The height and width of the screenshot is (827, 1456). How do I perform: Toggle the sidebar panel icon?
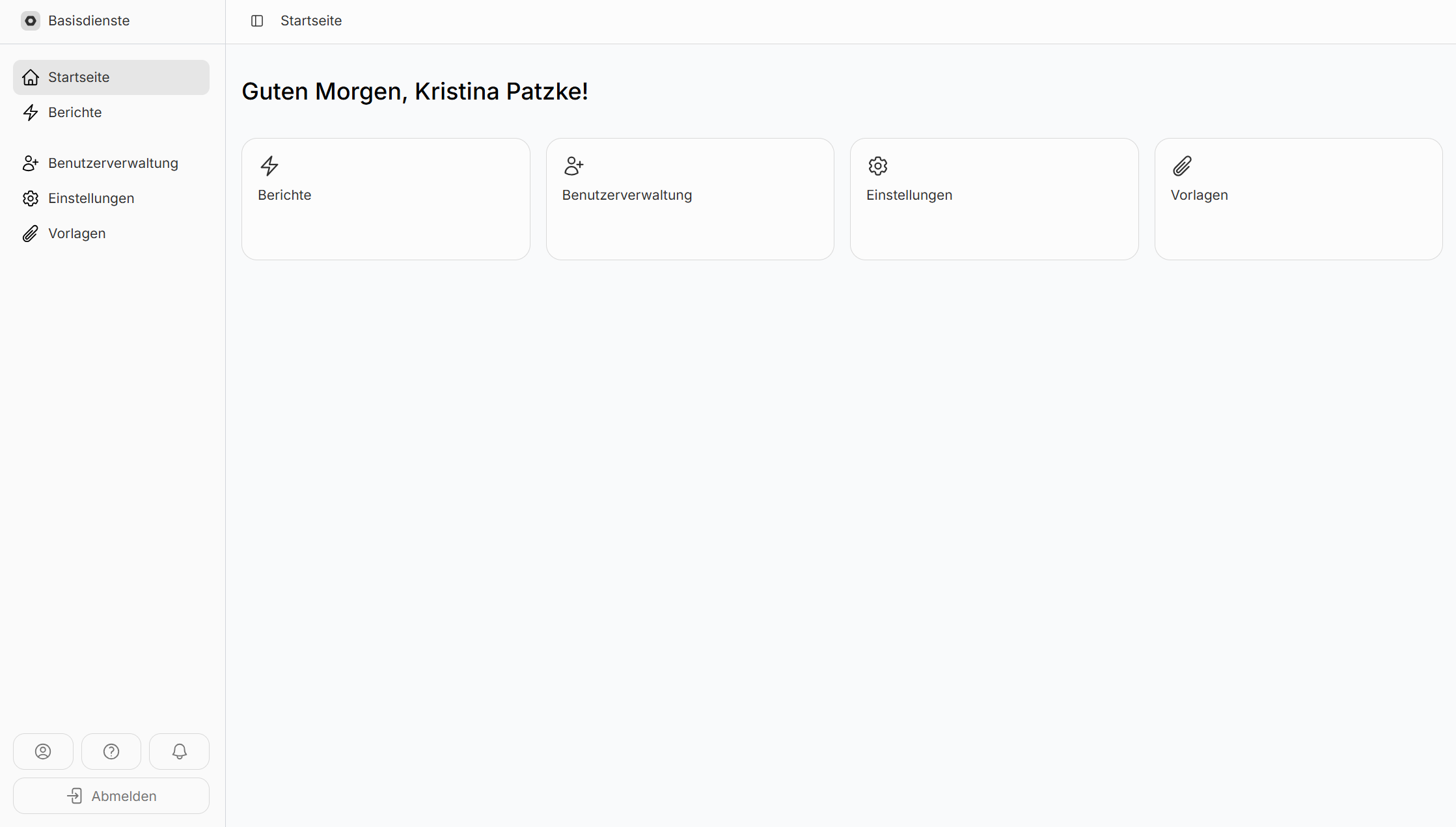coord(257,21)
